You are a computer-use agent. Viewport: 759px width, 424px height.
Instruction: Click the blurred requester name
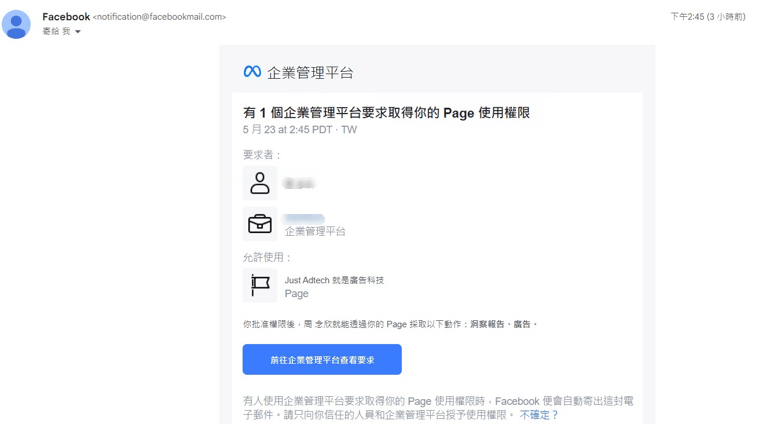coord(299,183)
